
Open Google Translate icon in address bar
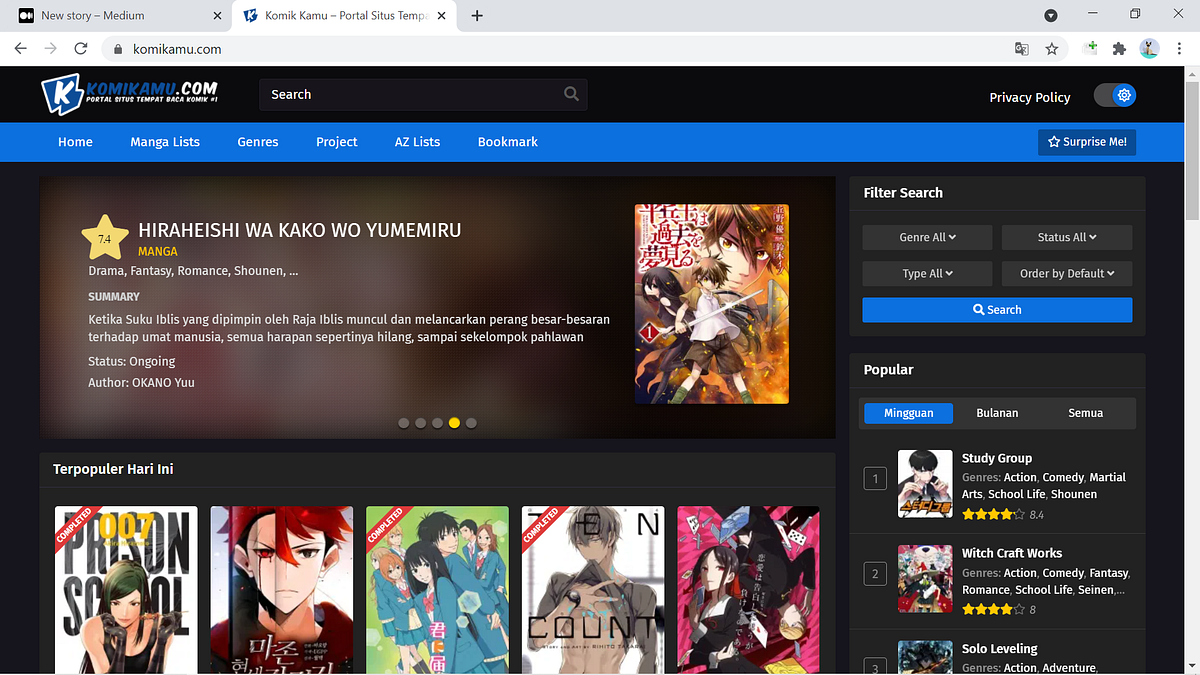pos(1021,48)
